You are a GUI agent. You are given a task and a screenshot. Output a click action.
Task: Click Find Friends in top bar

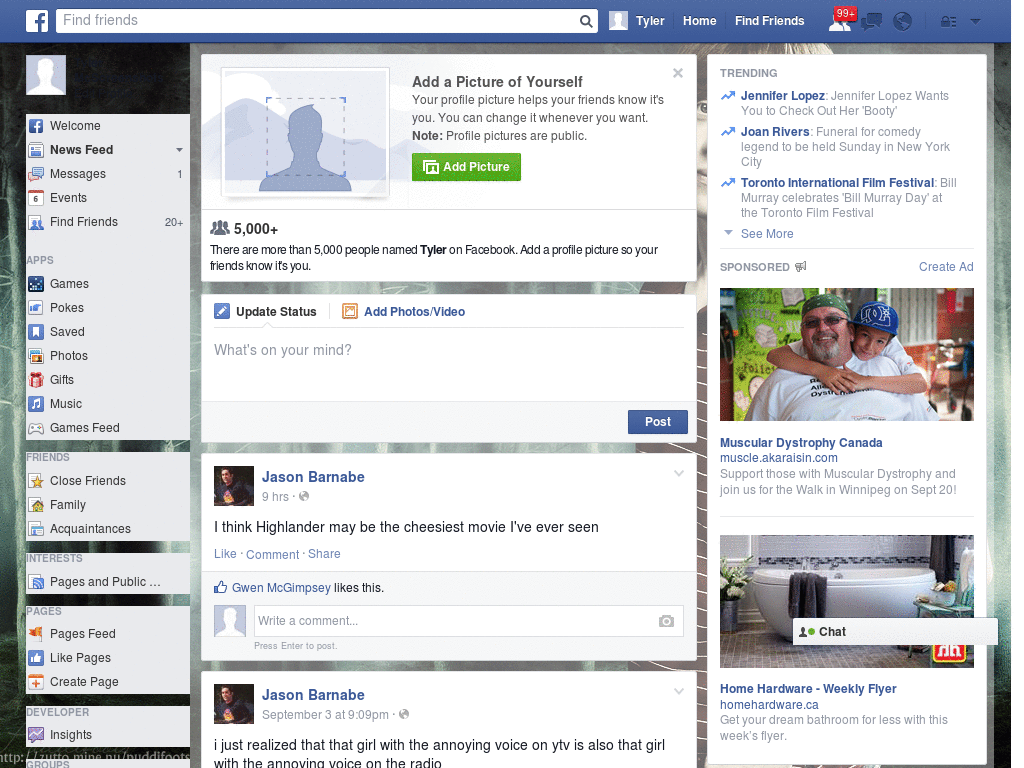(x=769, y=21)
